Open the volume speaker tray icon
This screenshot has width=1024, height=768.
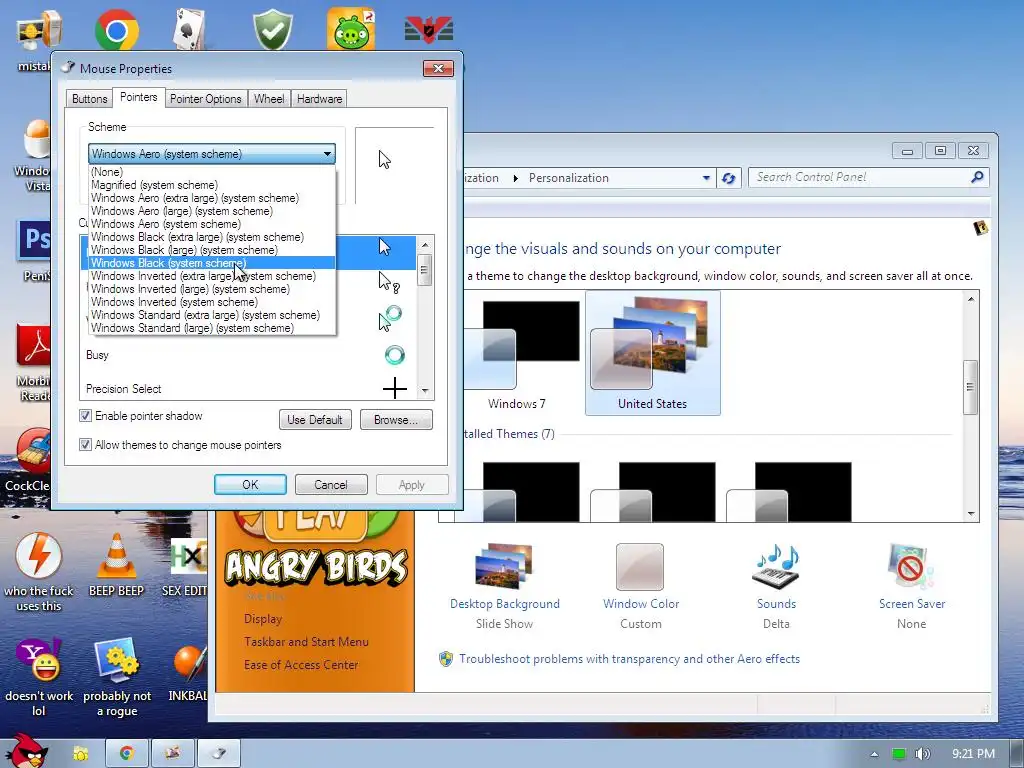[923, 754]
